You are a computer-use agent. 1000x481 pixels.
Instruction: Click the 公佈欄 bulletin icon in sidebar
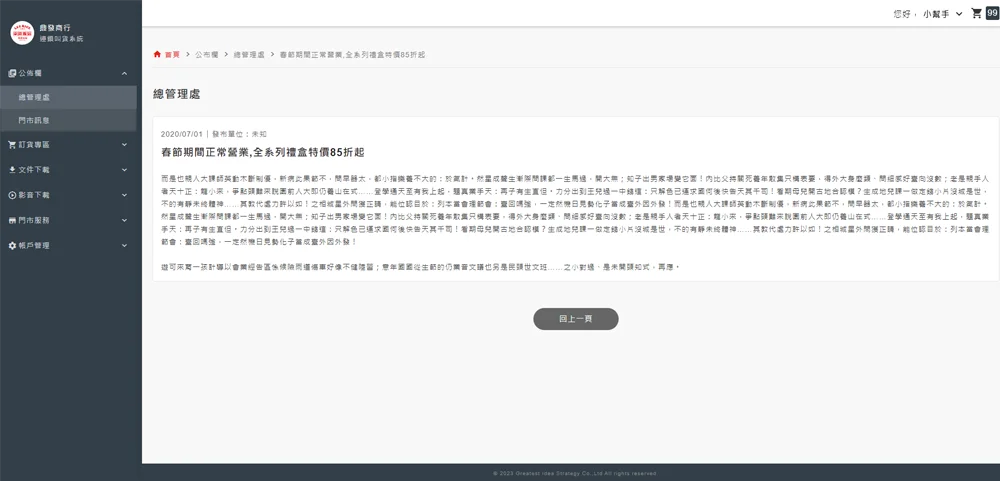[x=12, y=73]
